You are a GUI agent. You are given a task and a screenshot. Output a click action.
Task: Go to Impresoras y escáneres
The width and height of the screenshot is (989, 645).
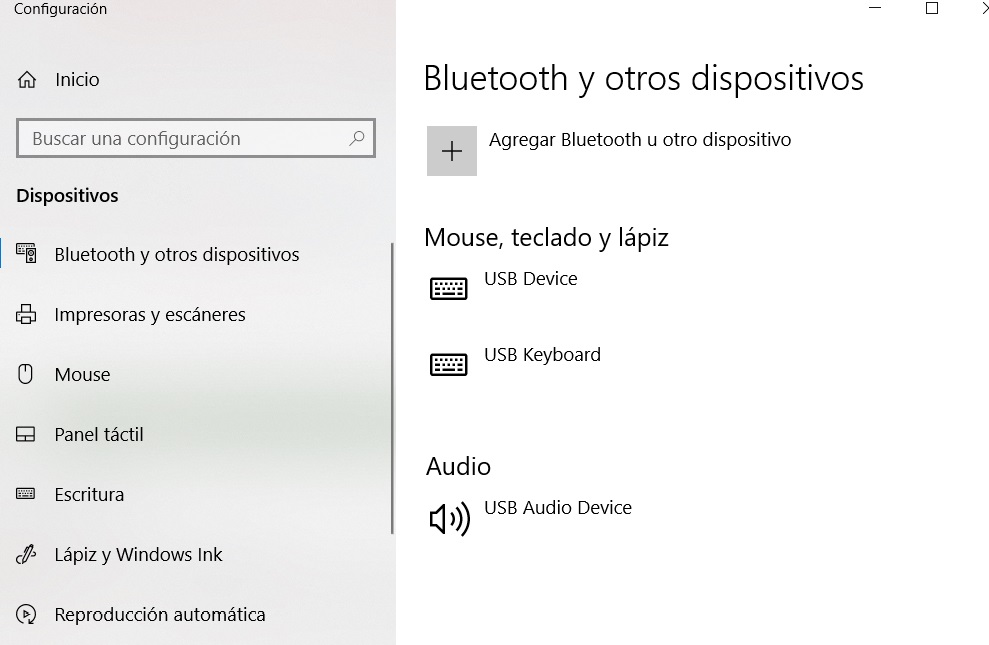click(x=150, y=315)
